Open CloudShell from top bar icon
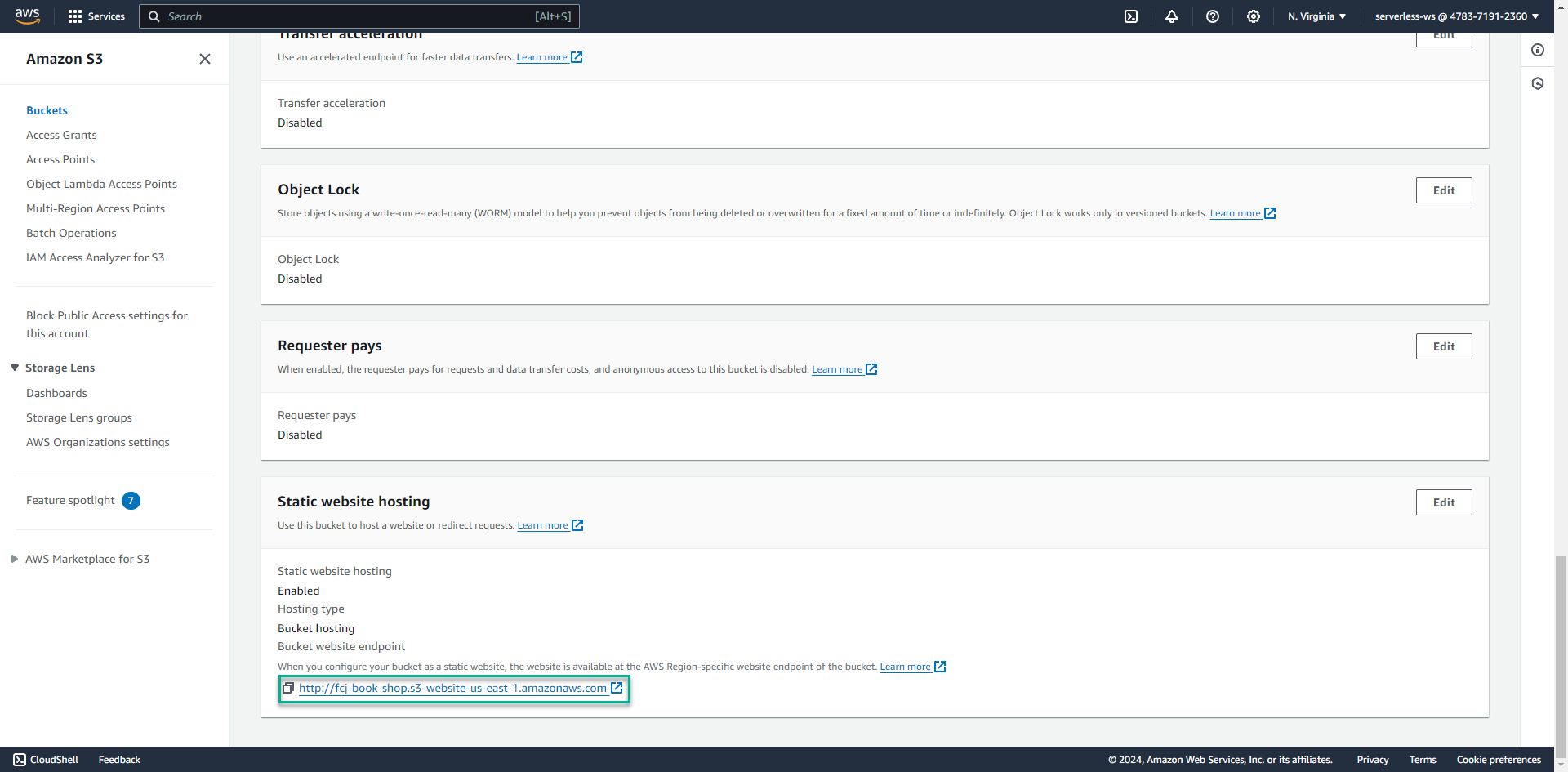1568x772 pixels. (1131, 16)
